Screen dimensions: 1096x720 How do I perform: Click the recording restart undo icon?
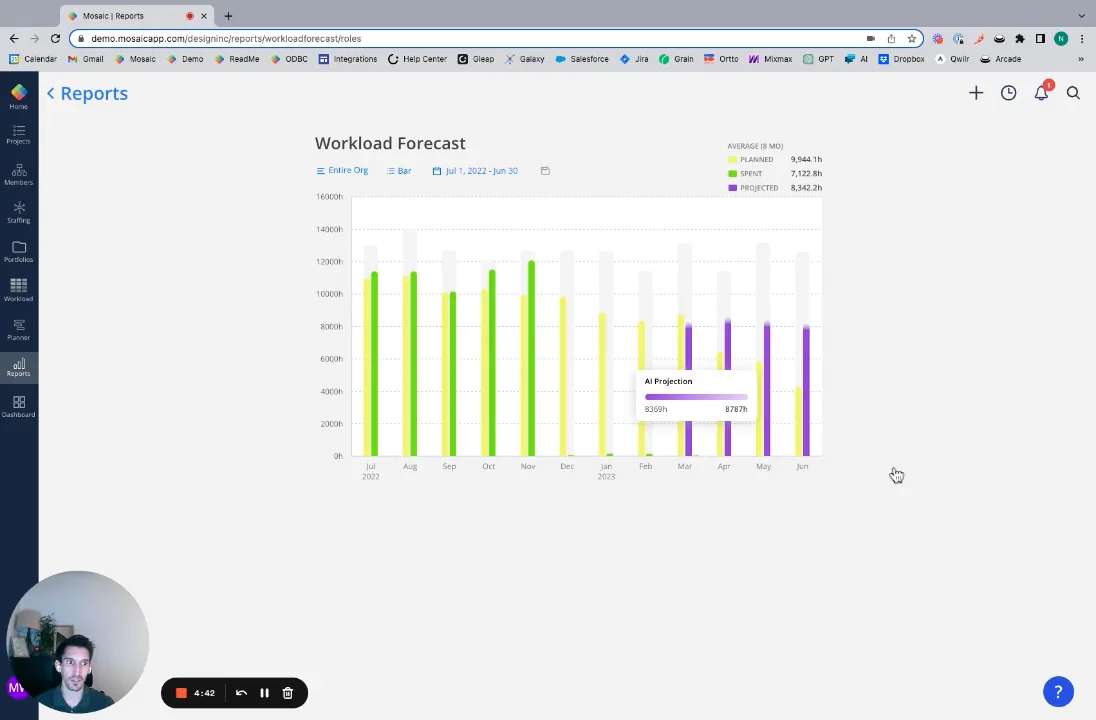pos(241,693)
